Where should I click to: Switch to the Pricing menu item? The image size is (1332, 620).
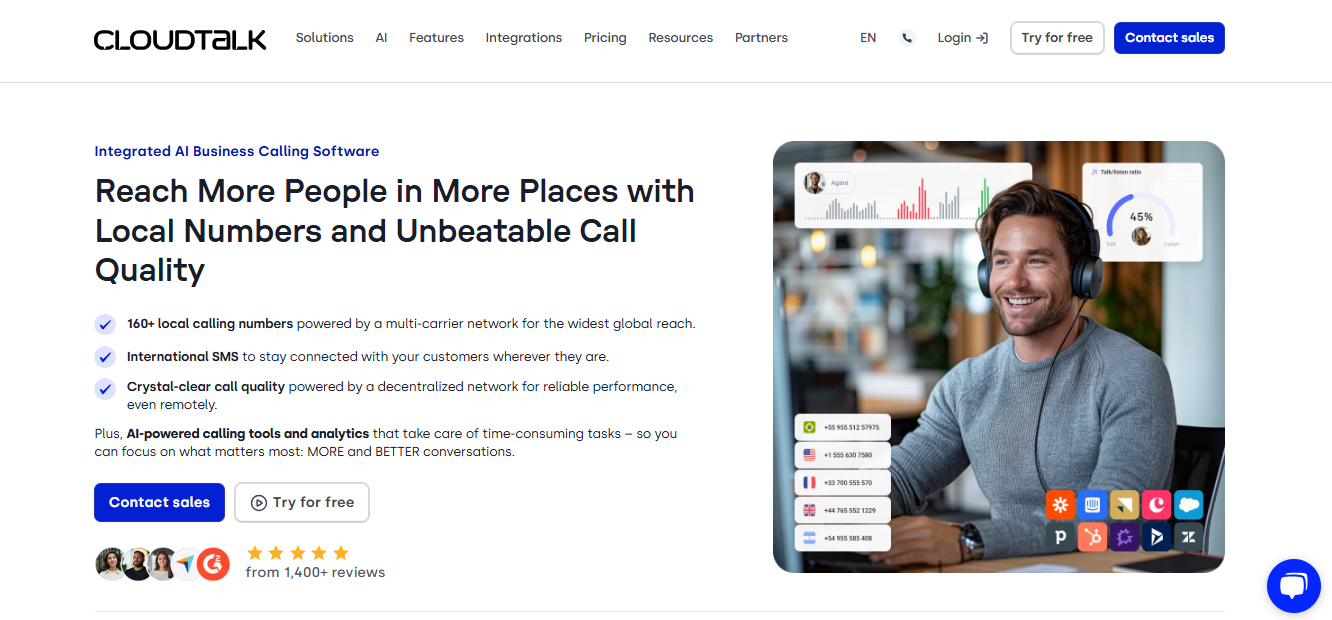click(x=605, y=37)
